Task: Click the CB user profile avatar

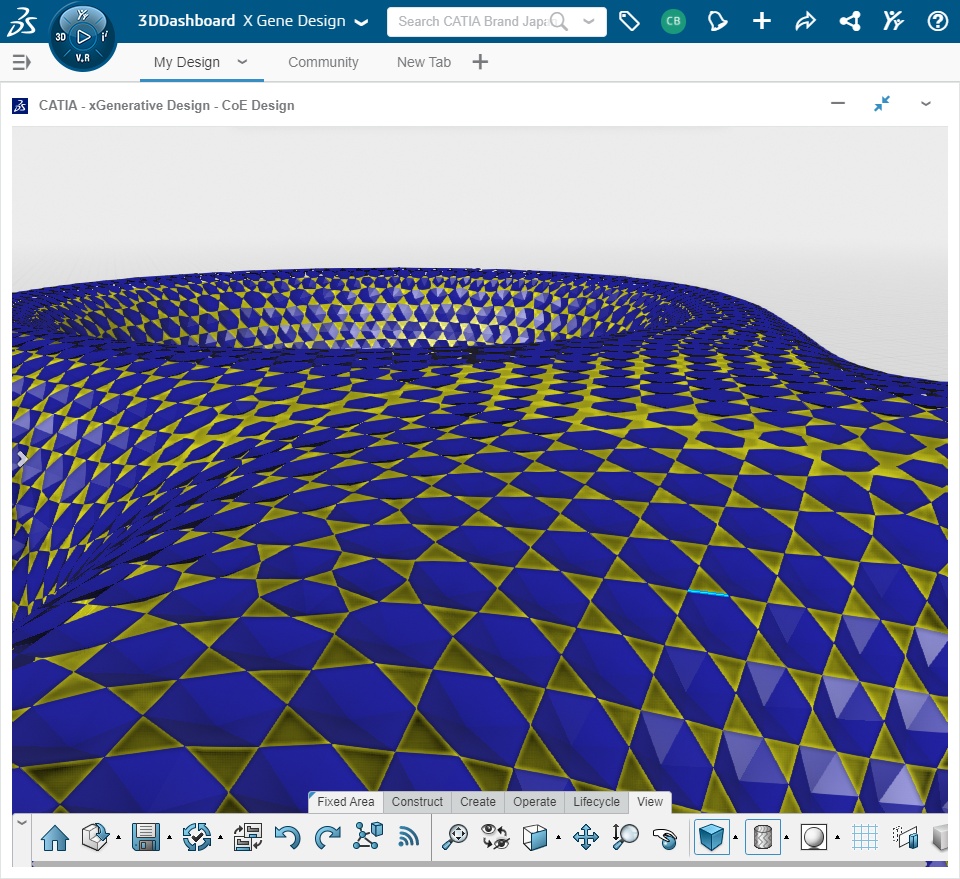Action: (674, 21)
